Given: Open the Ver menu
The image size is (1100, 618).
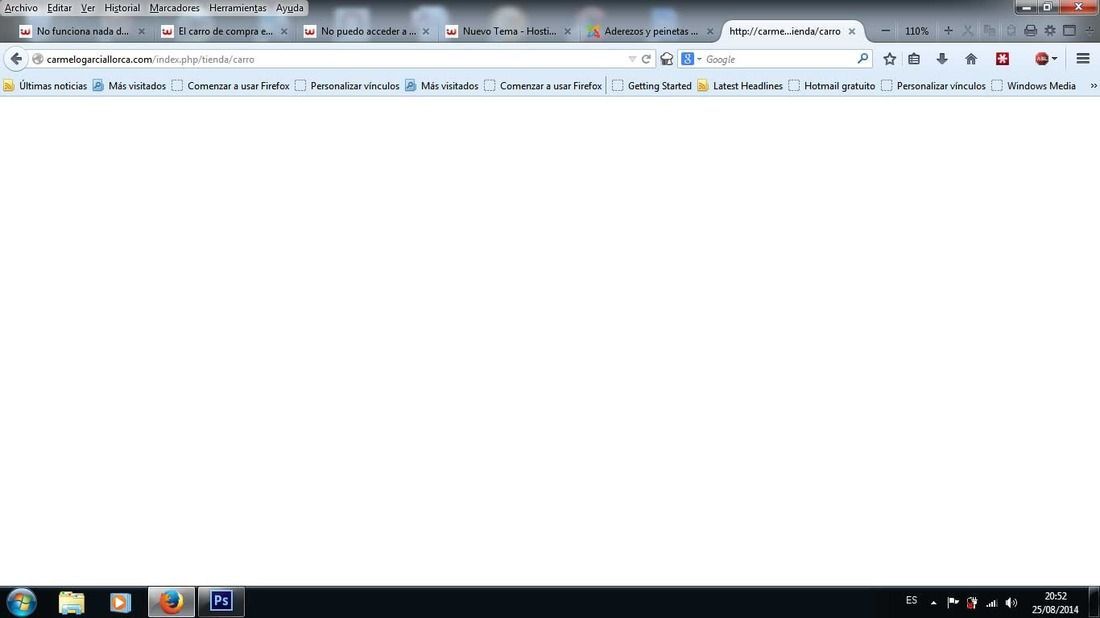Looking at the screenshot, I should coord(88,8).
